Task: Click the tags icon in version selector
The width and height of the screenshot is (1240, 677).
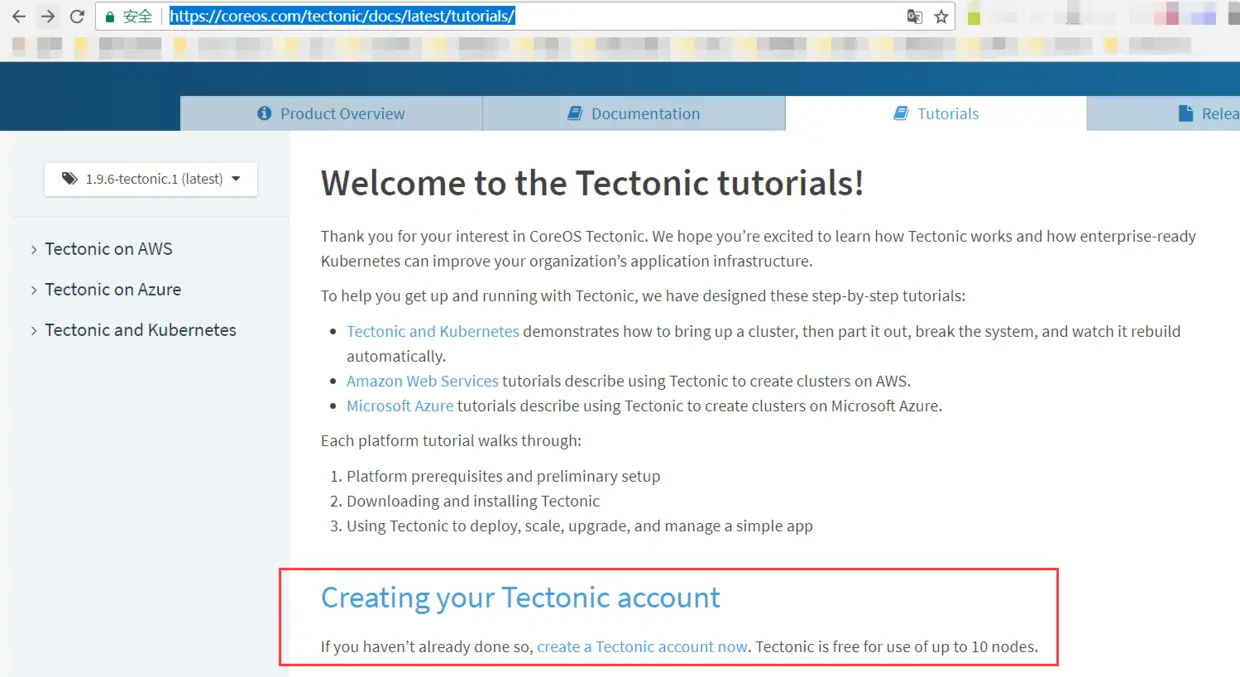Action: pos(69,179)
